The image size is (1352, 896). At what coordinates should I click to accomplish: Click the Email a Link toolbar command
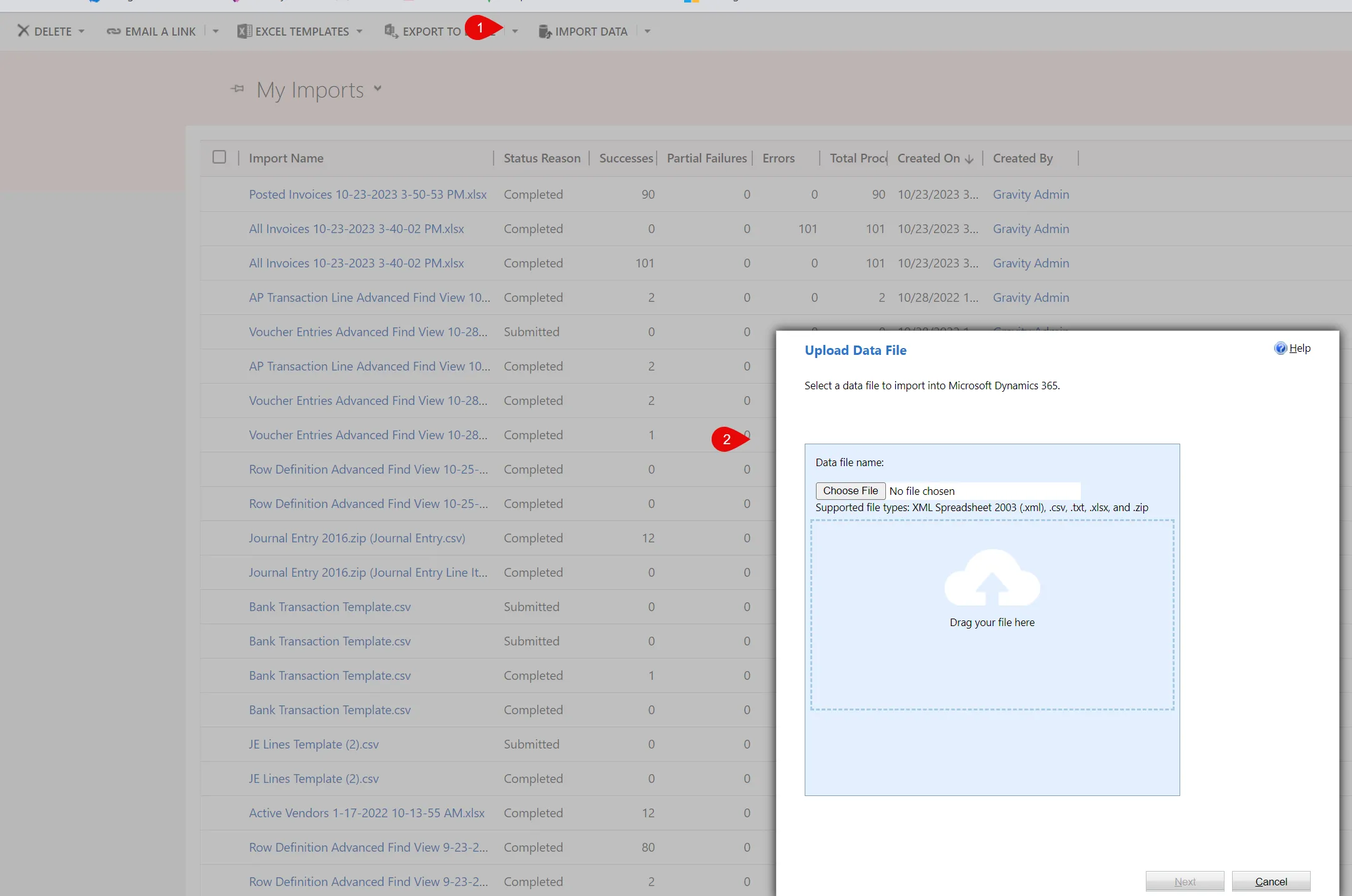151,31
